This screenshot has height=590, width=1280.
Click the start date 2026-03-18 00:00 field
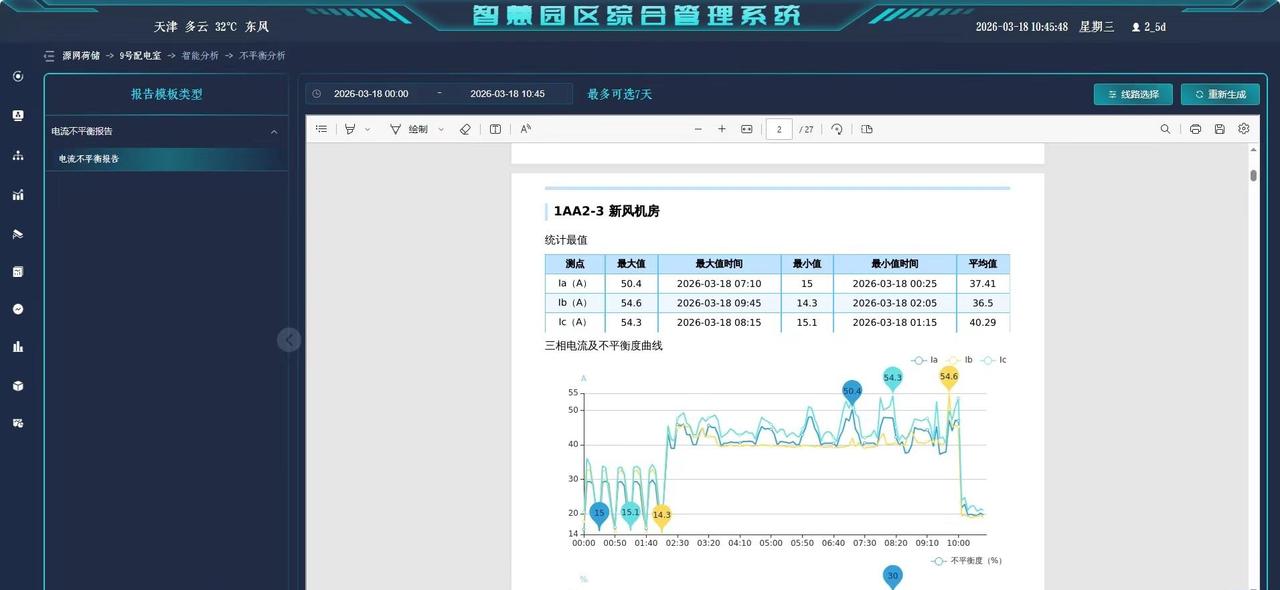[x=371, y=94]
